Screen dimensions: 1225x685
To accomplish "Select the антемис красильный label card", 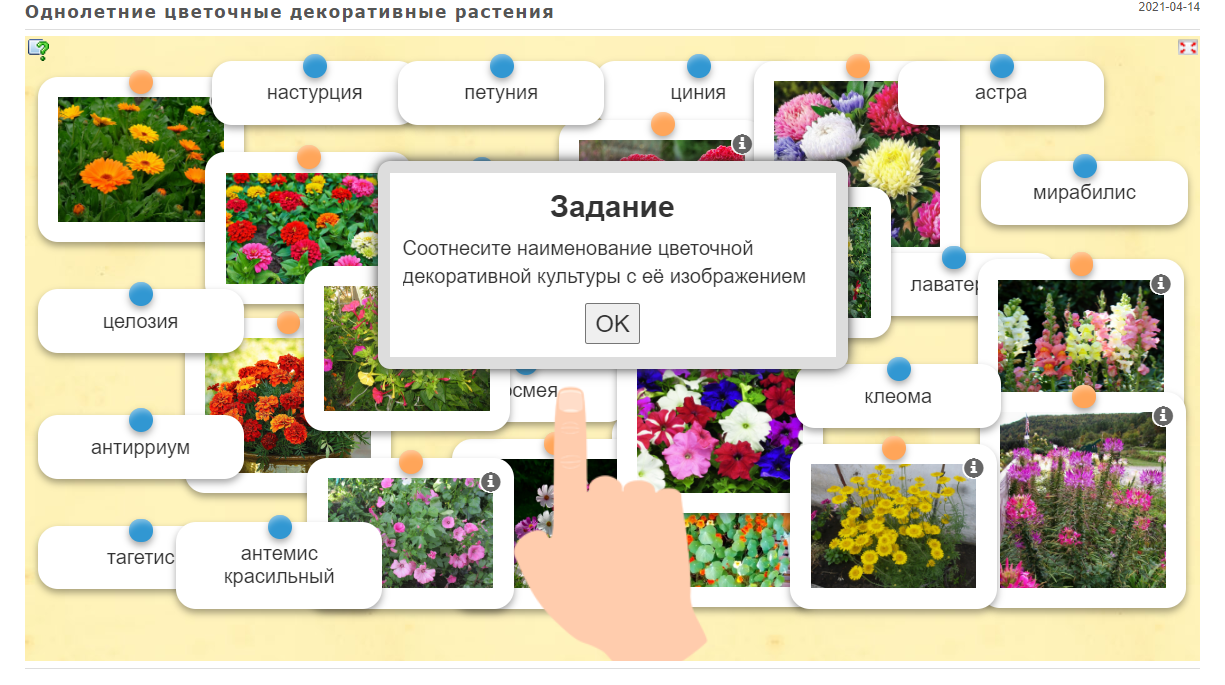I will [x=279, y=565].
